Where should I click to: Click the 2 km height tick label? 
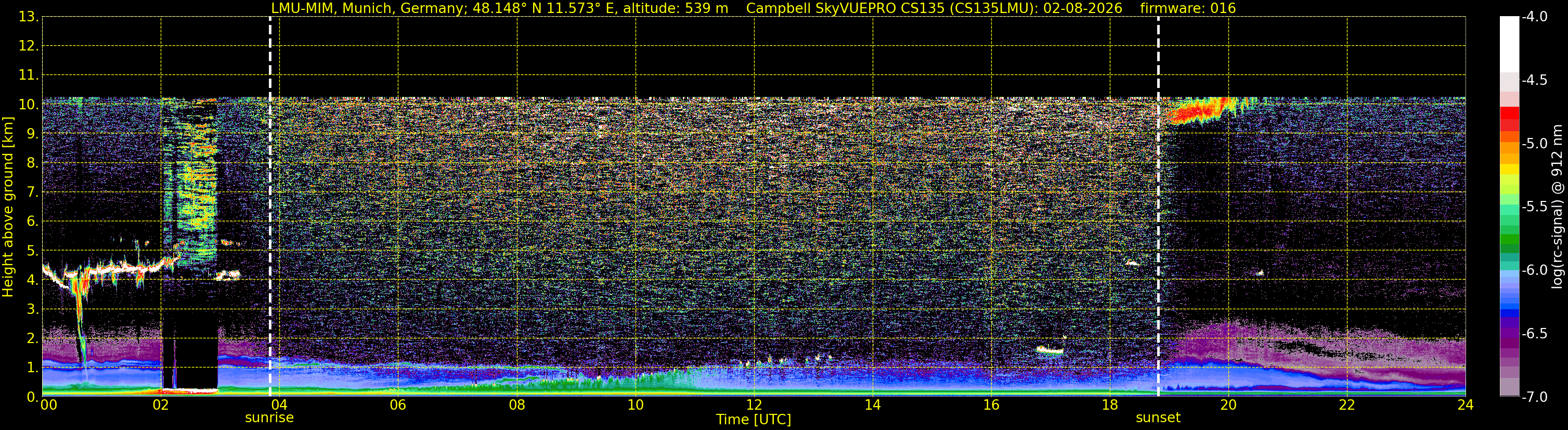pyautogui.click(x=32, y=339)
